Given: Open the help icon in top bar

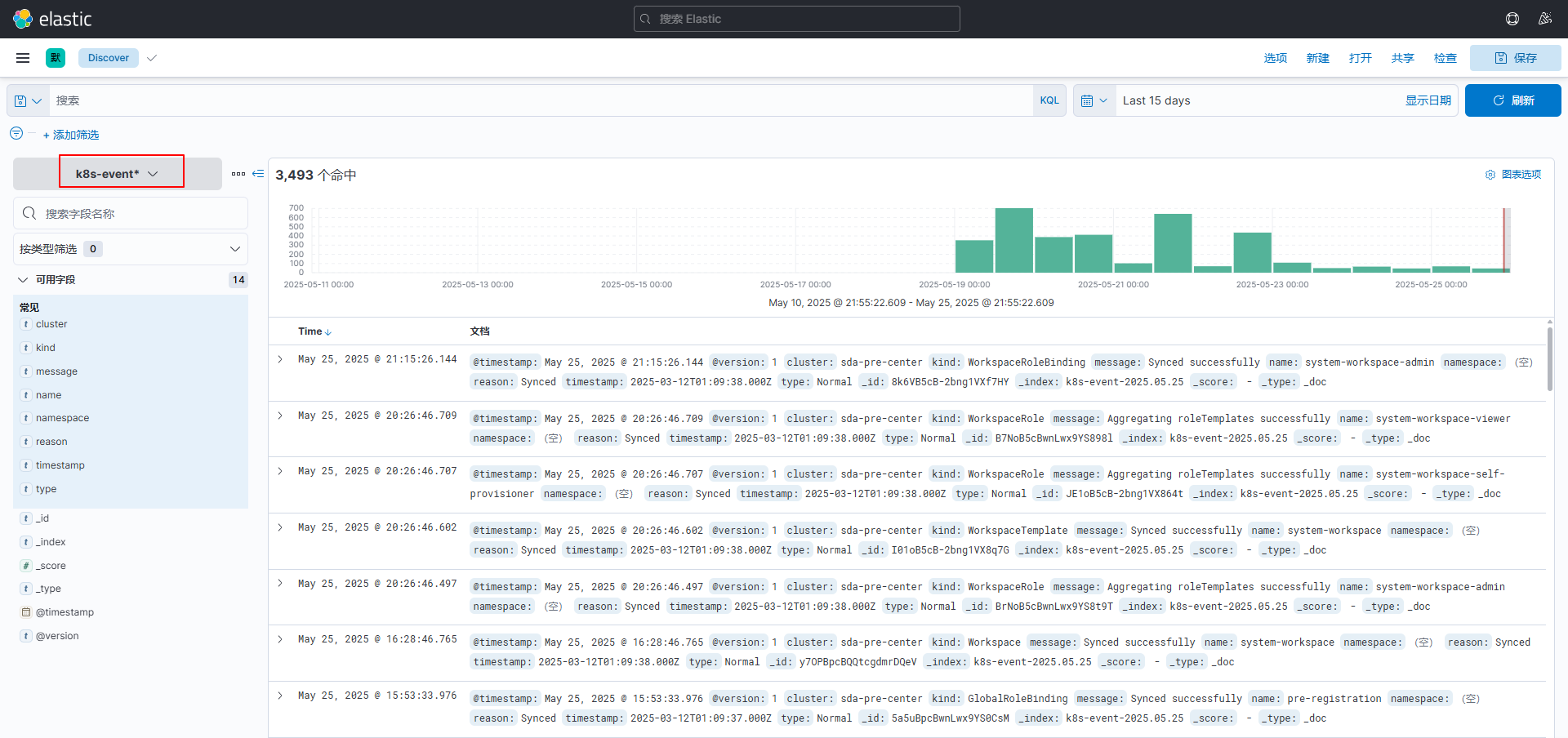Looking at the screenshot, I should pyautogui.click(x=1512, y=19).
